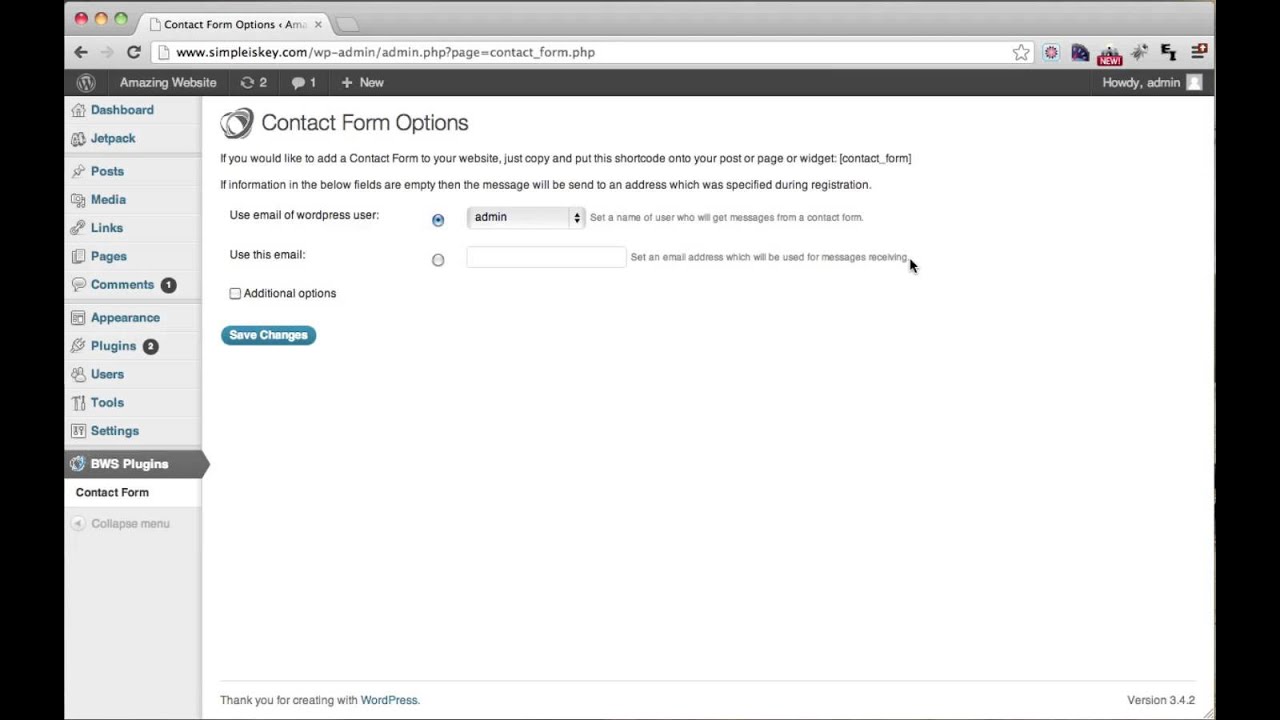The width and height of the screenshot is (1280, 720).
Task: Click the Save Changes button
Action: tap(268, 335)
